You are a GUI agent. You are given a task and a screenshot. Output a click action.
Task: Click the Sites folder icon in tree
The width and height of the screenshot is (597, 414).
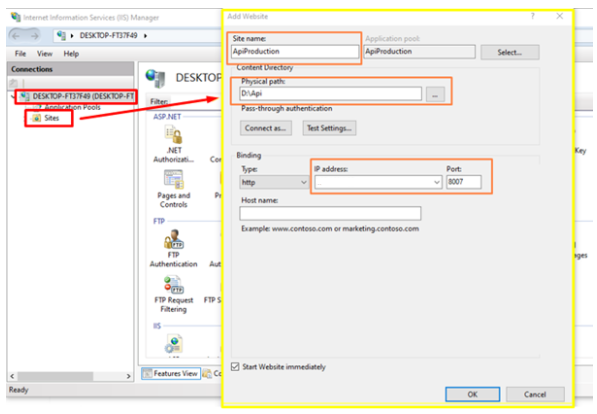37,118
